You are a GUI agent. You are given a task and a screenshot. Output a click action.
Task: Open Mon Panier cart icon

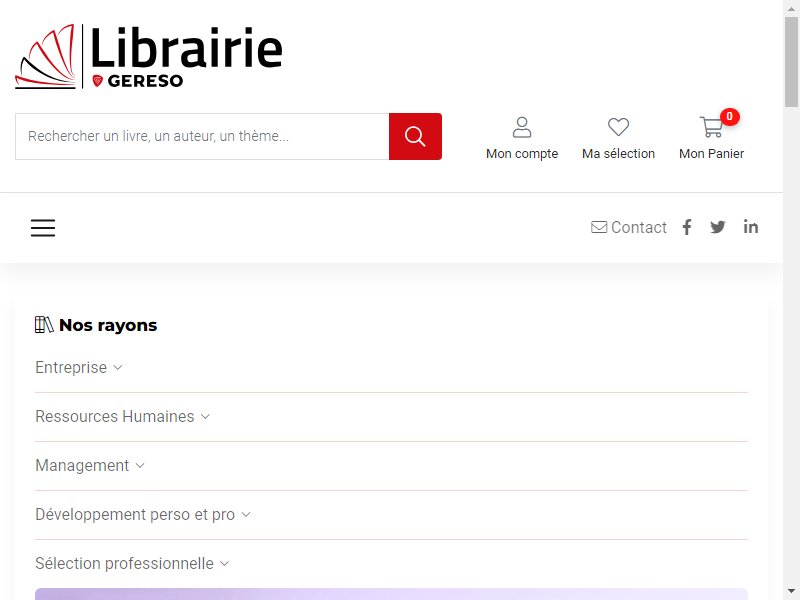point(711,127)
